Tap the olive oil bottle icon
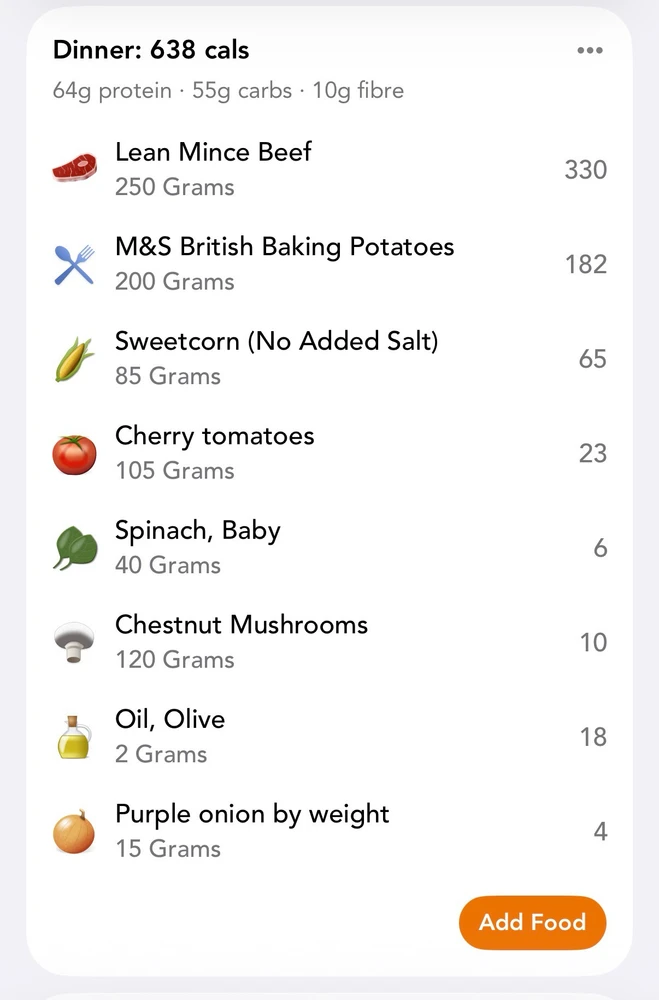Image resolution: width=659 pixels, height=1000 pixels. click(74, 737)
